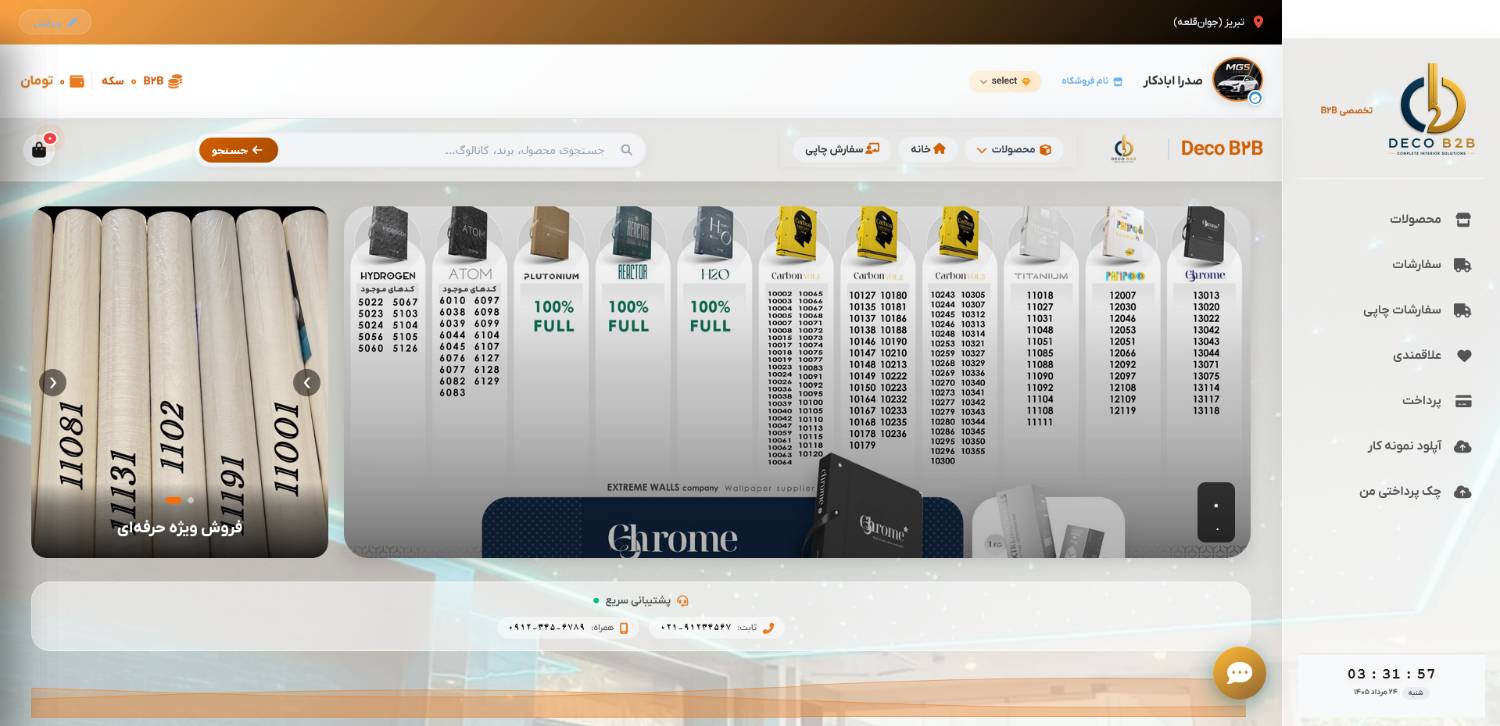1500x726 pixels.
Task: Select lower dot of banner vertical pager
Action: click(1216, 529)
